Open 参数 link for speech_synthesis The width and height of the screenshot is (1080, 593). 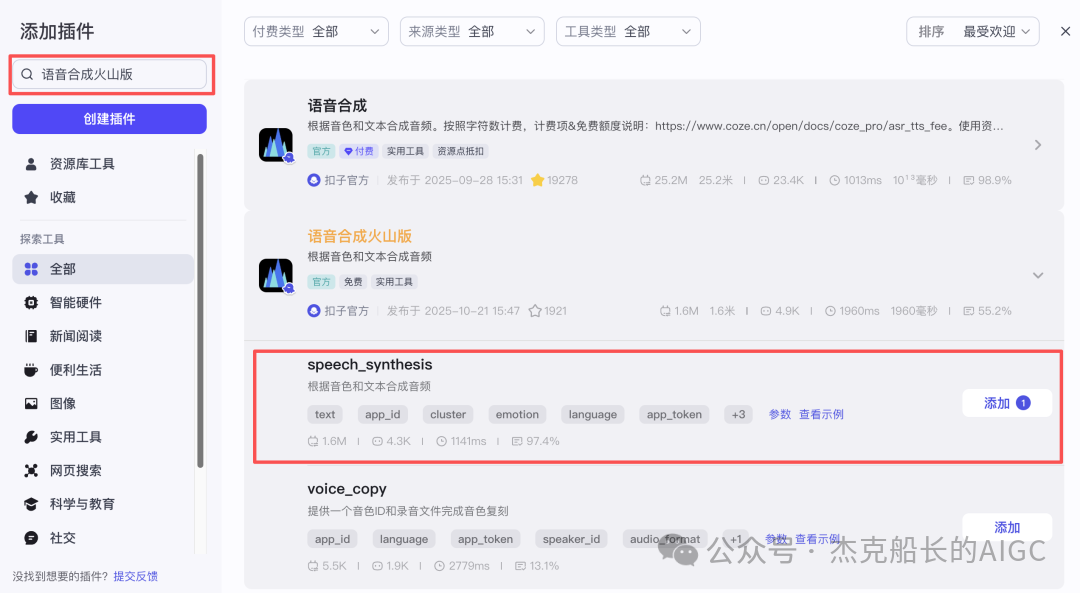[x=780, y=415]
